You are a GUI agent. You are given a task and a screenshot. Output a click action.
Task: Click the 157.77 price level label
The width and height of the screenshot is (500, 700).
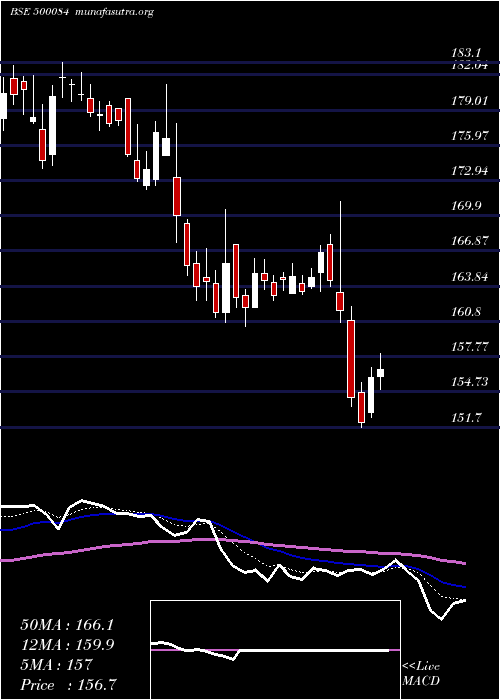471,347
